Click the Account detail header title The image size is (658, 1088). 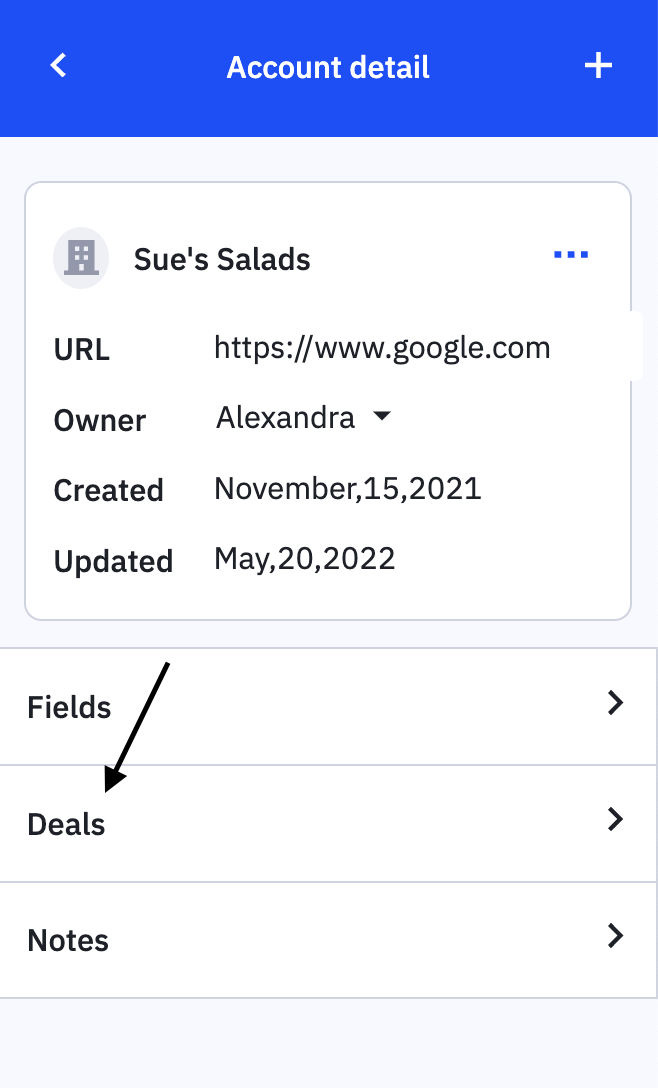pos(328,67)
